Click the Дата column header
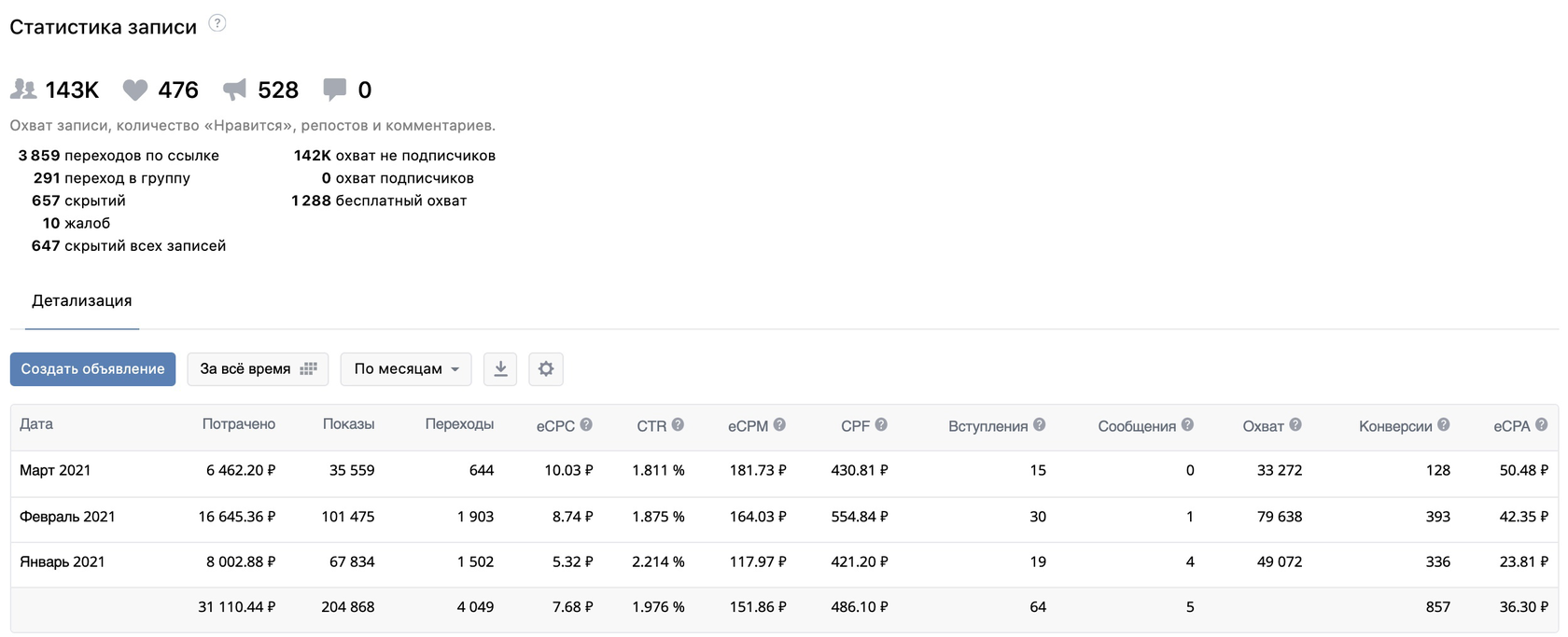Screen dimensions: 1568x637 (x=36, y=424)
